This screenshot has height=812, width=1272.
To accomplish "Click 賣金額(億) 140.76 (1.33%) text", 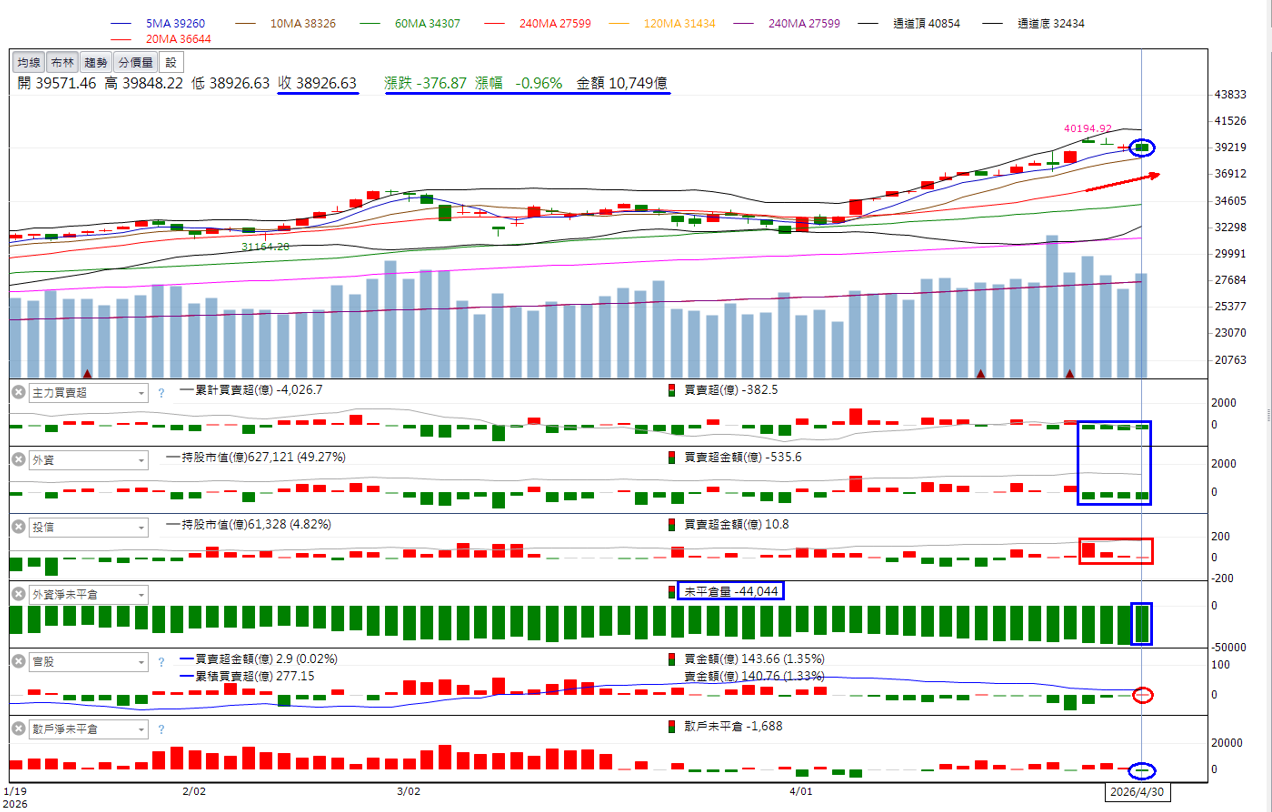I will (755, 676).
